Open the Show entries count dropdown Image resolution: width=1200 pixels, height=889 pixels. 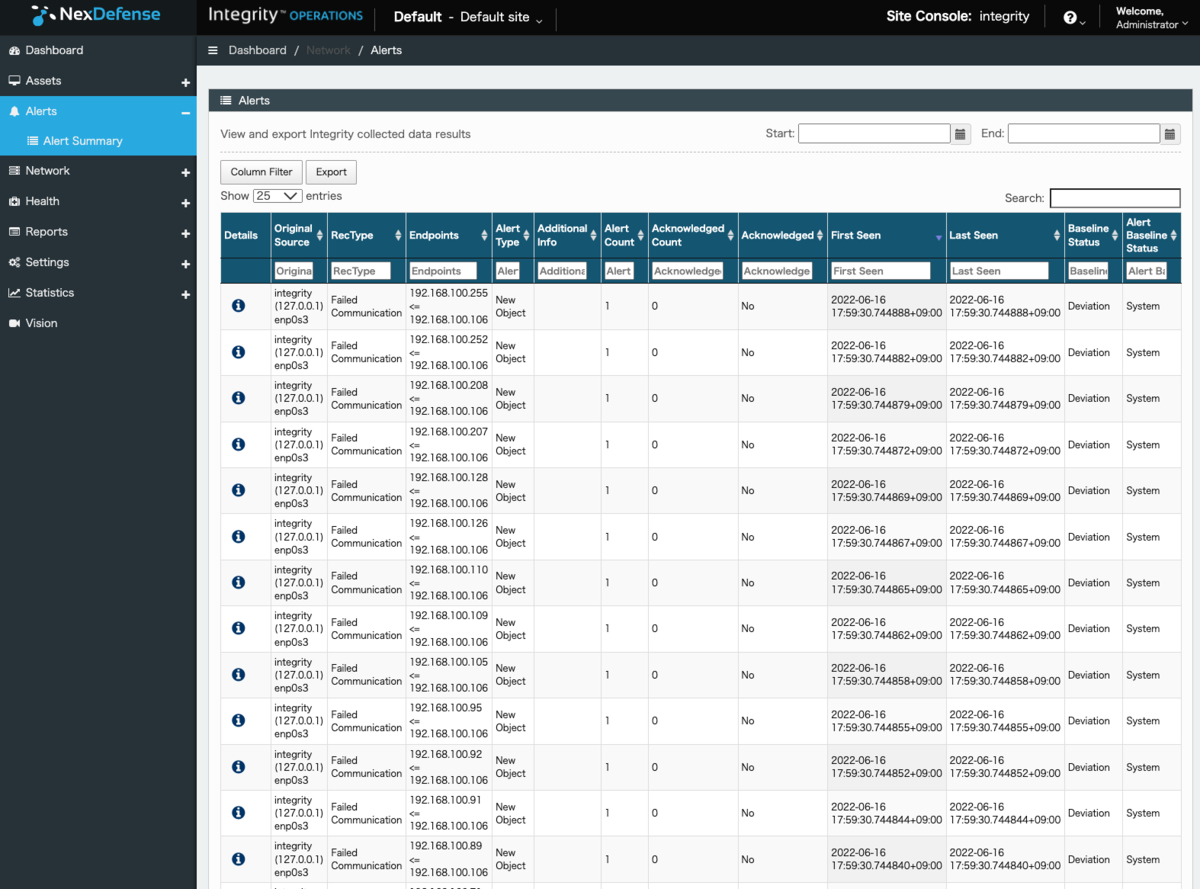(x=277, y=196)
